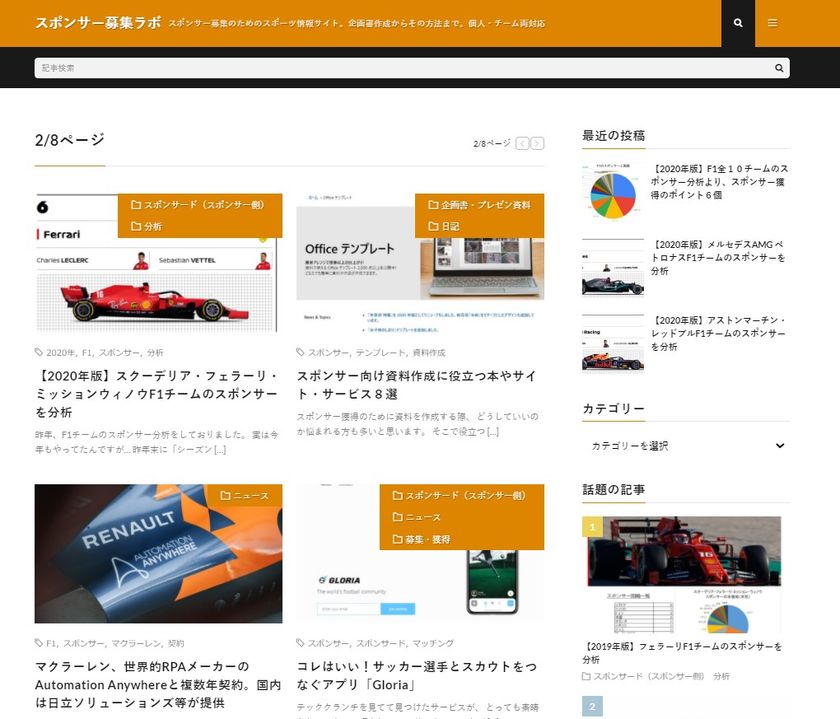The height and width of the screenshot is (719, 840).
Task: Open the hamburger navigation menu
Action: pos(772,23)
